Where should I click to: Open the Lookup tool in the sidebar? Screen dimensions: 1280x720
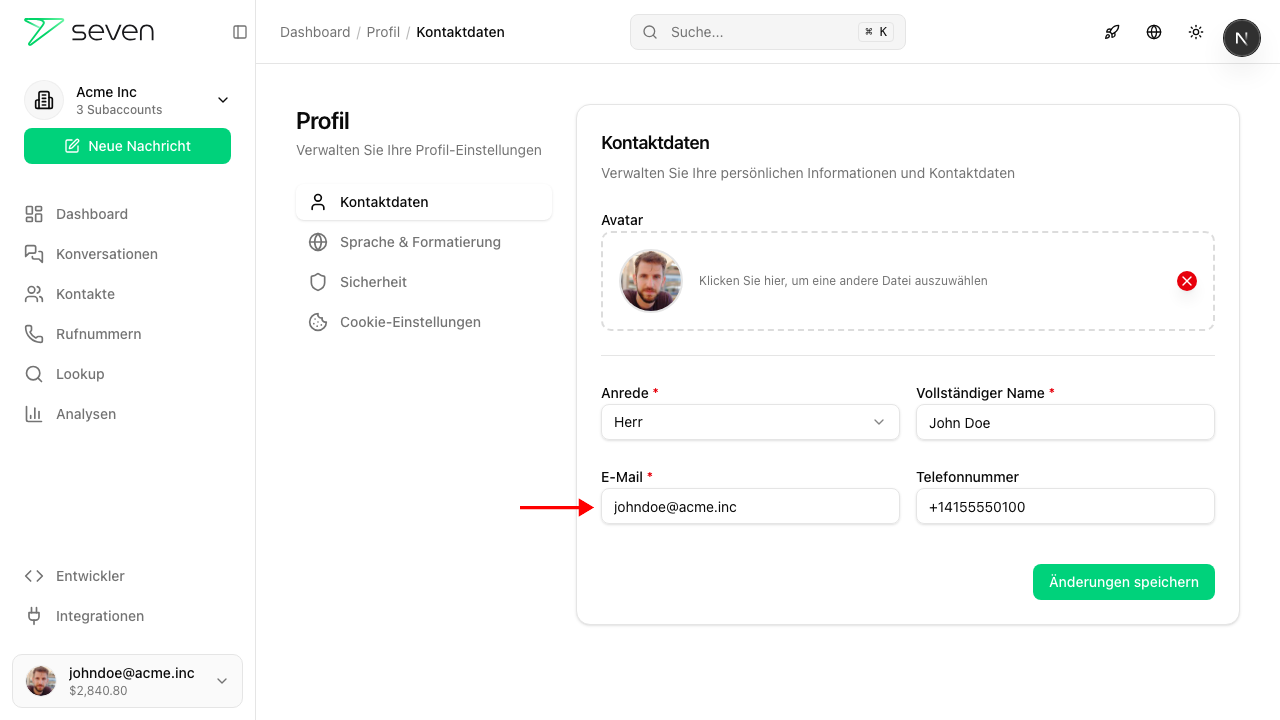pos(81,374)
